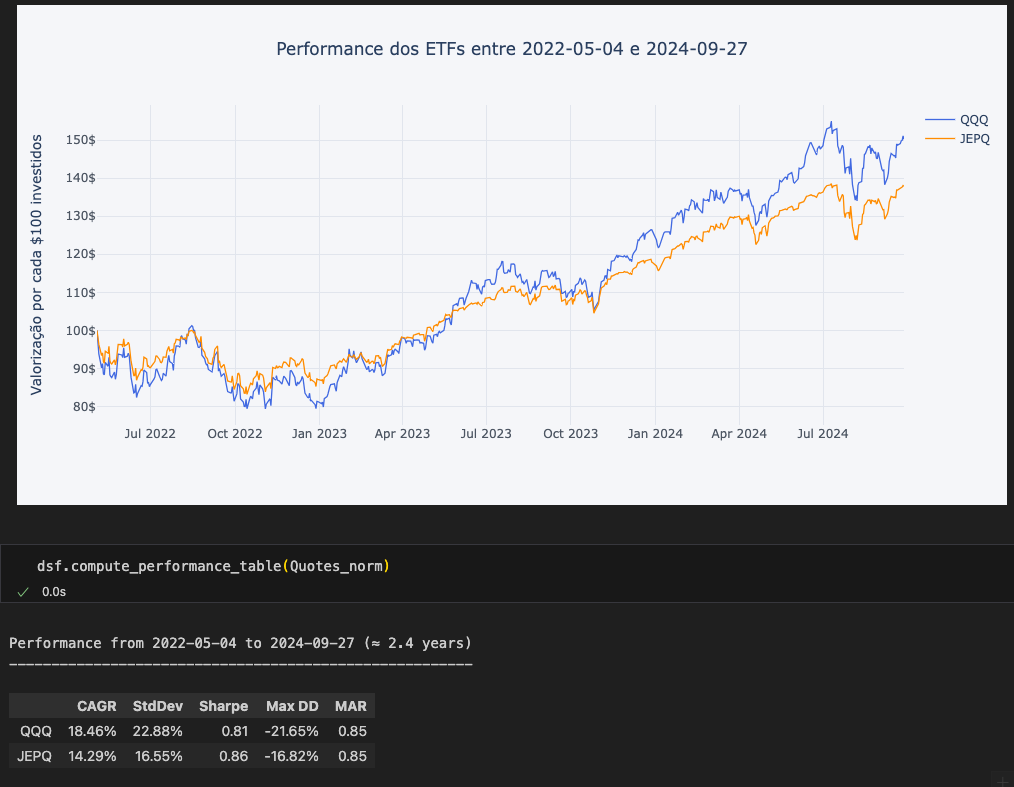Click the CAGR column header
Image resolution: width=1014 pixels, height=787 pixels.
pos(97,706)
